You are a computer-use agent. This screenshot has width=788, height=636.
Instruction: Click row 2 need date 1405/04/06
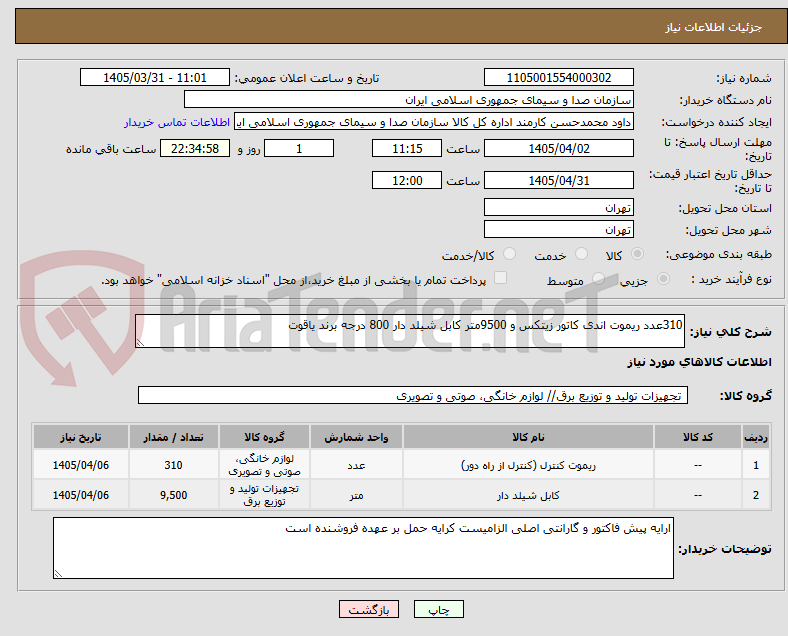click(x=81, y=495)
